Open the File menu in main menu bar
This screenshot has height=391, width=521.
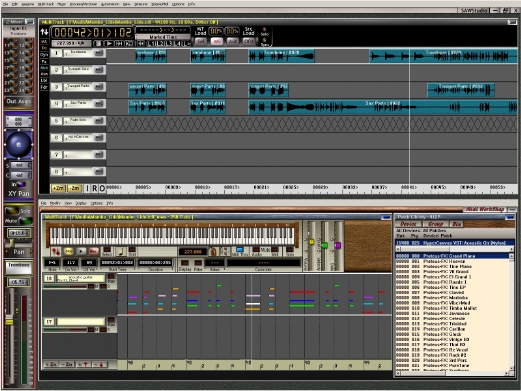pos(6,4)
